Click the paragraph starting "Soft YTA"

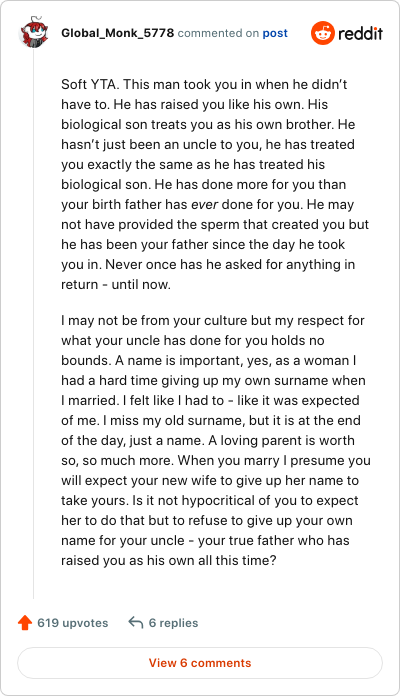tap(215, 184)
